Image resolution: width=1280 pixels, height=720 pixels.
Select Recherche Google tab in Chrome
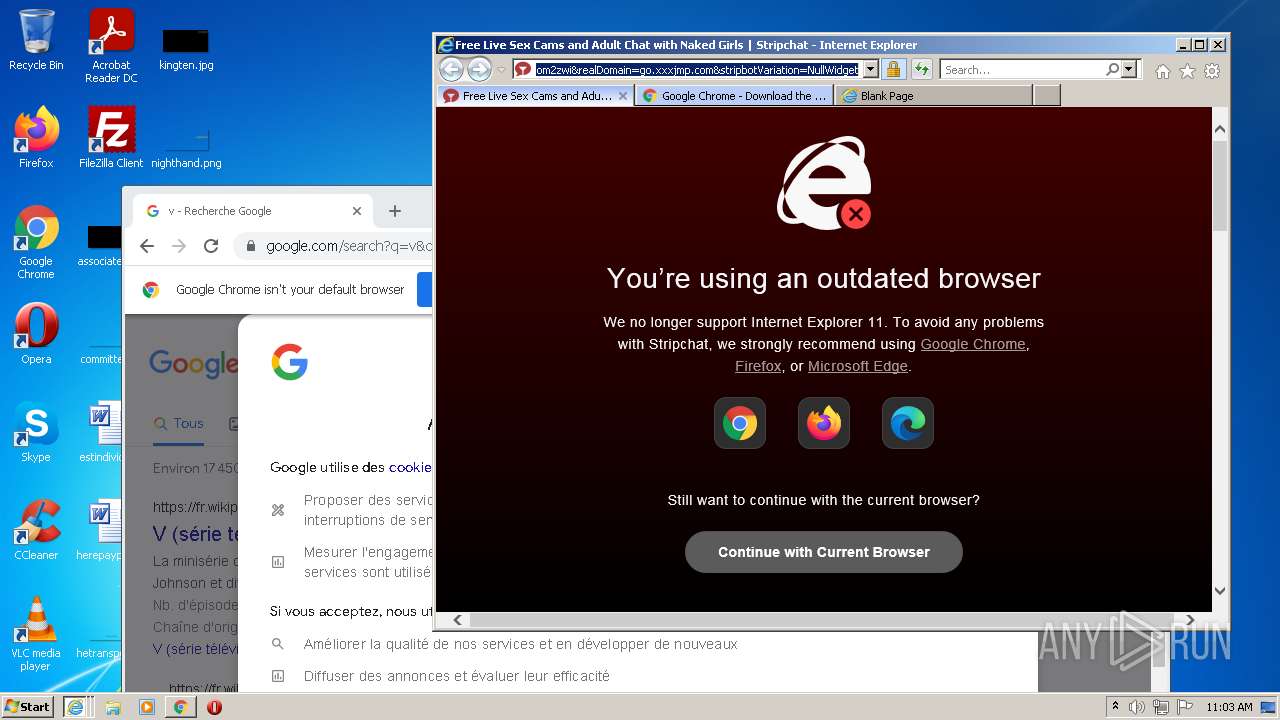(x=252, y=211)
